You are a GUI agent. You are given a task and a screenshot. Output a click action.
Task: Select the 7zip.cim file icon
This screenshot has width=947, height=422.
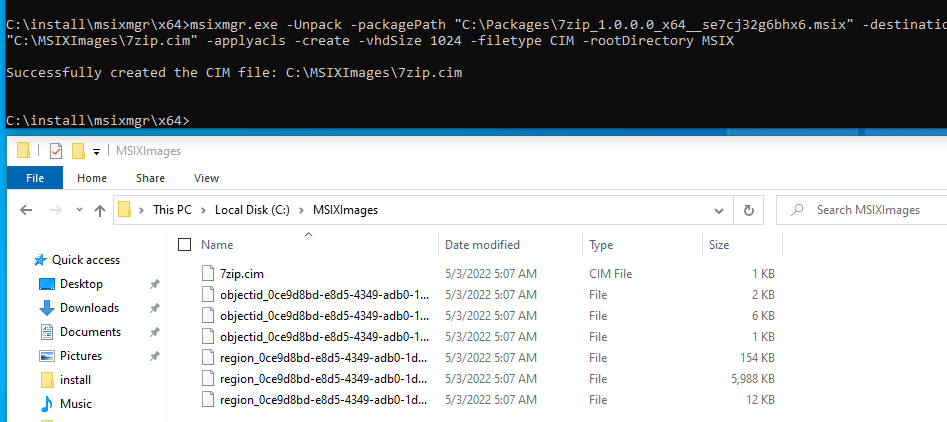tap(208, 272)
